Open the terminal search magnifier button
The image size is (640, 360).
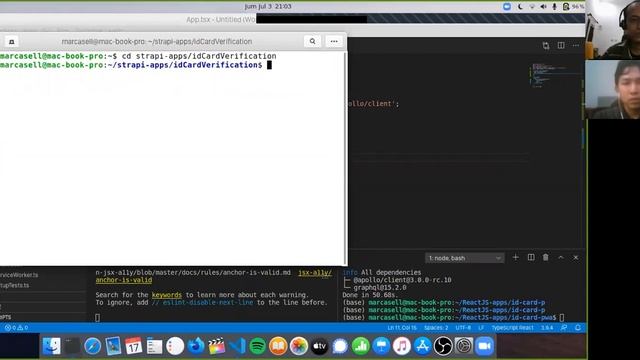click(312, 41)
